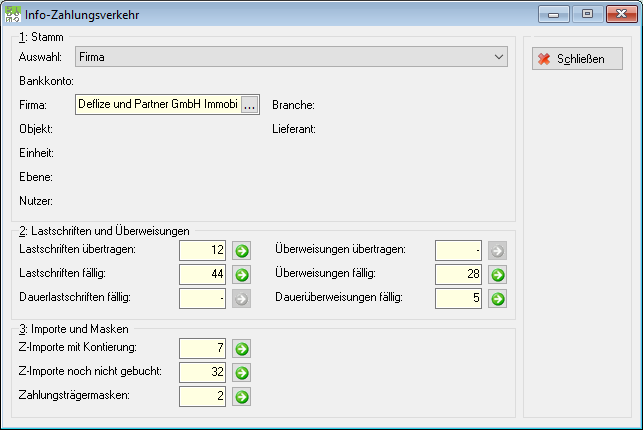The image size is (643, 430).
Task: Click the Info-Zahlungsverkehr title bar app icon
Action: 13,14
